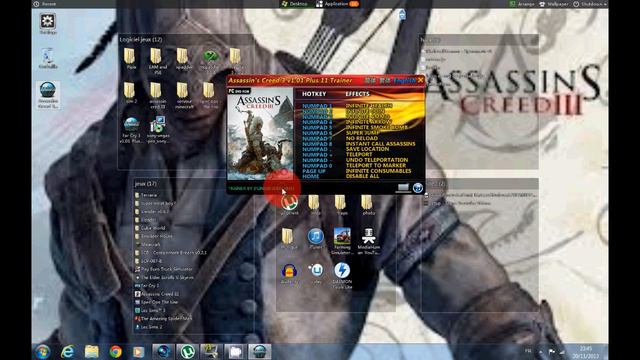Select the DISABLE ALL effect
640x360 pixels.
[362, 176]
